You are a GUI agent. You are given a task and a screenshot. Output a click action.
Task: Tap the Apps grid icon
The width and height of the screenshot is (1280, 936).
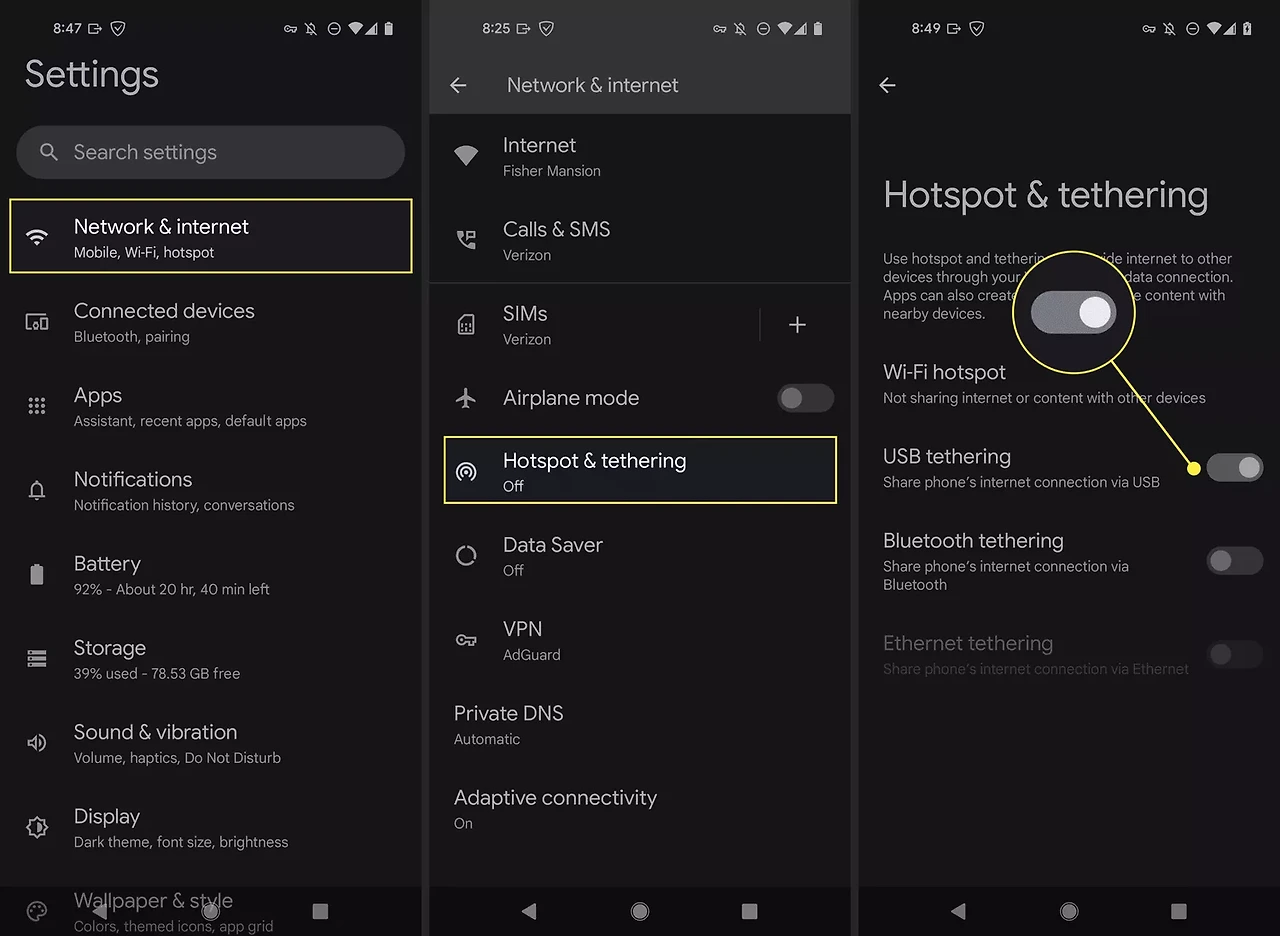tap(37, 406)
